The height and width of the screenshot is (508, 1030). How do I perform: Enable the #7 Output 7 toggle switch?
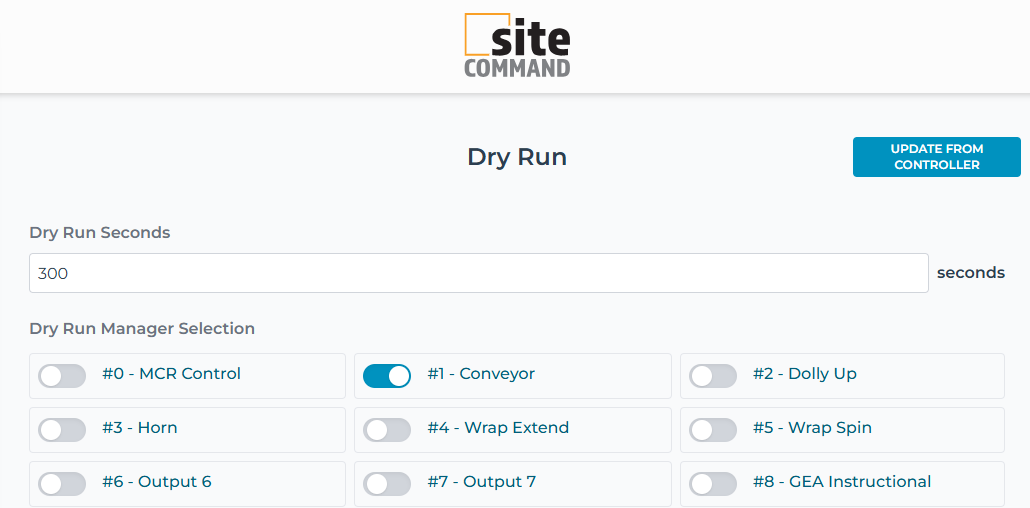coord(387,483)
